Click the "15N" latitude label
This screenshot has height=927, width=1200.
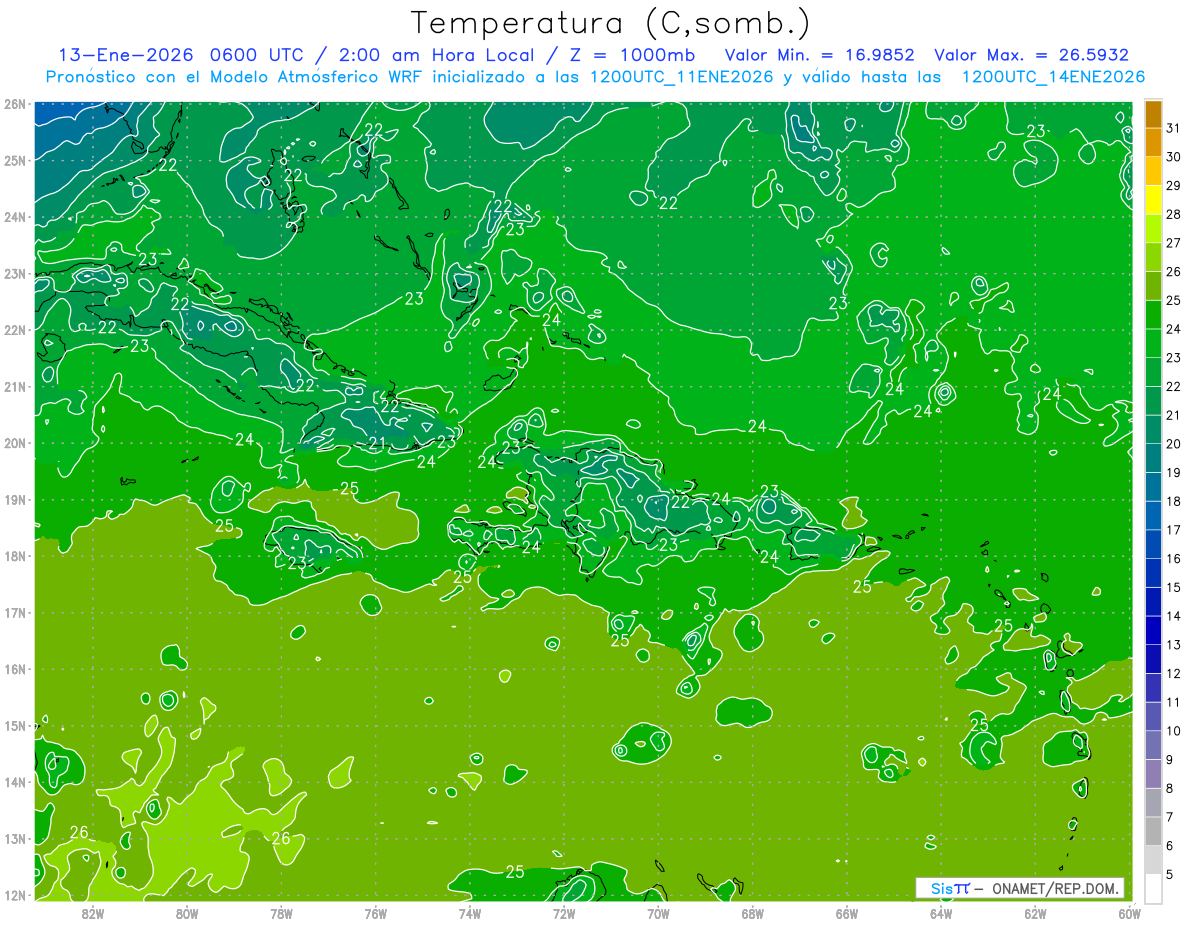[14, 725]
